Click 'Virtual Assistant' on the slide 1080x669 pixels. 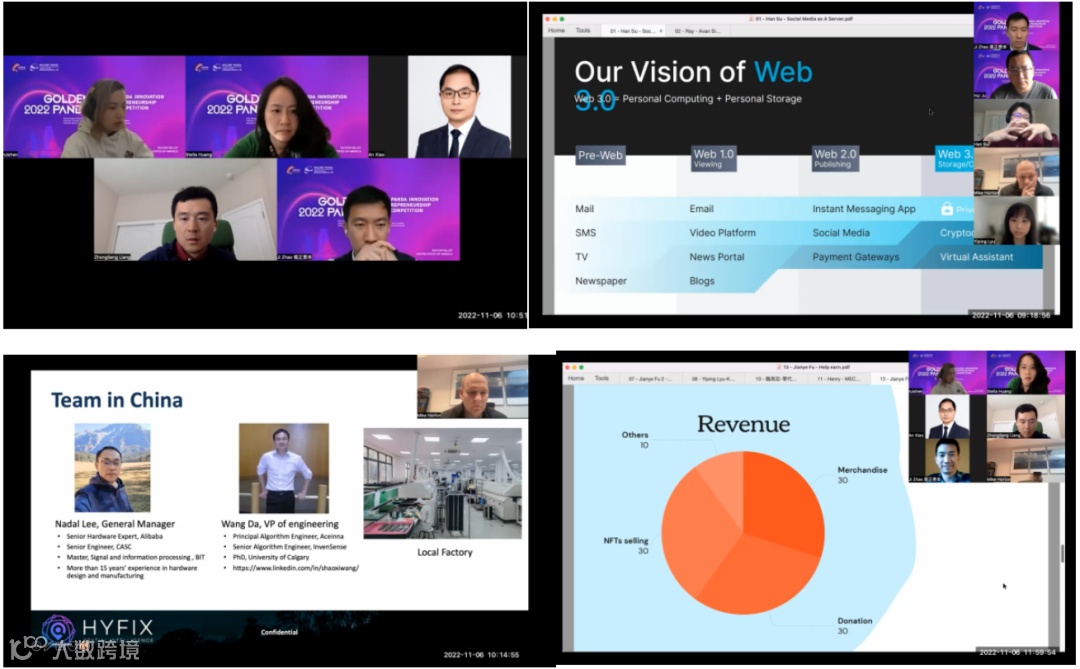tap(976, 257)
